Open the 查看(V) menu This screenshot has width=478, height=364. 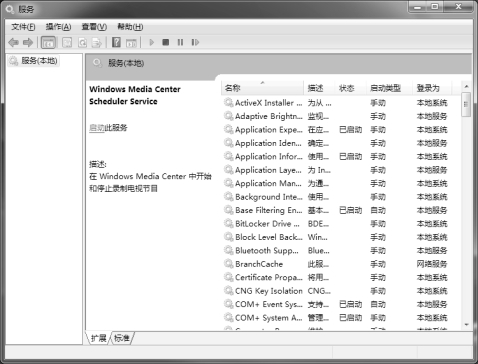pyautogui.click(x=94, y=27)
